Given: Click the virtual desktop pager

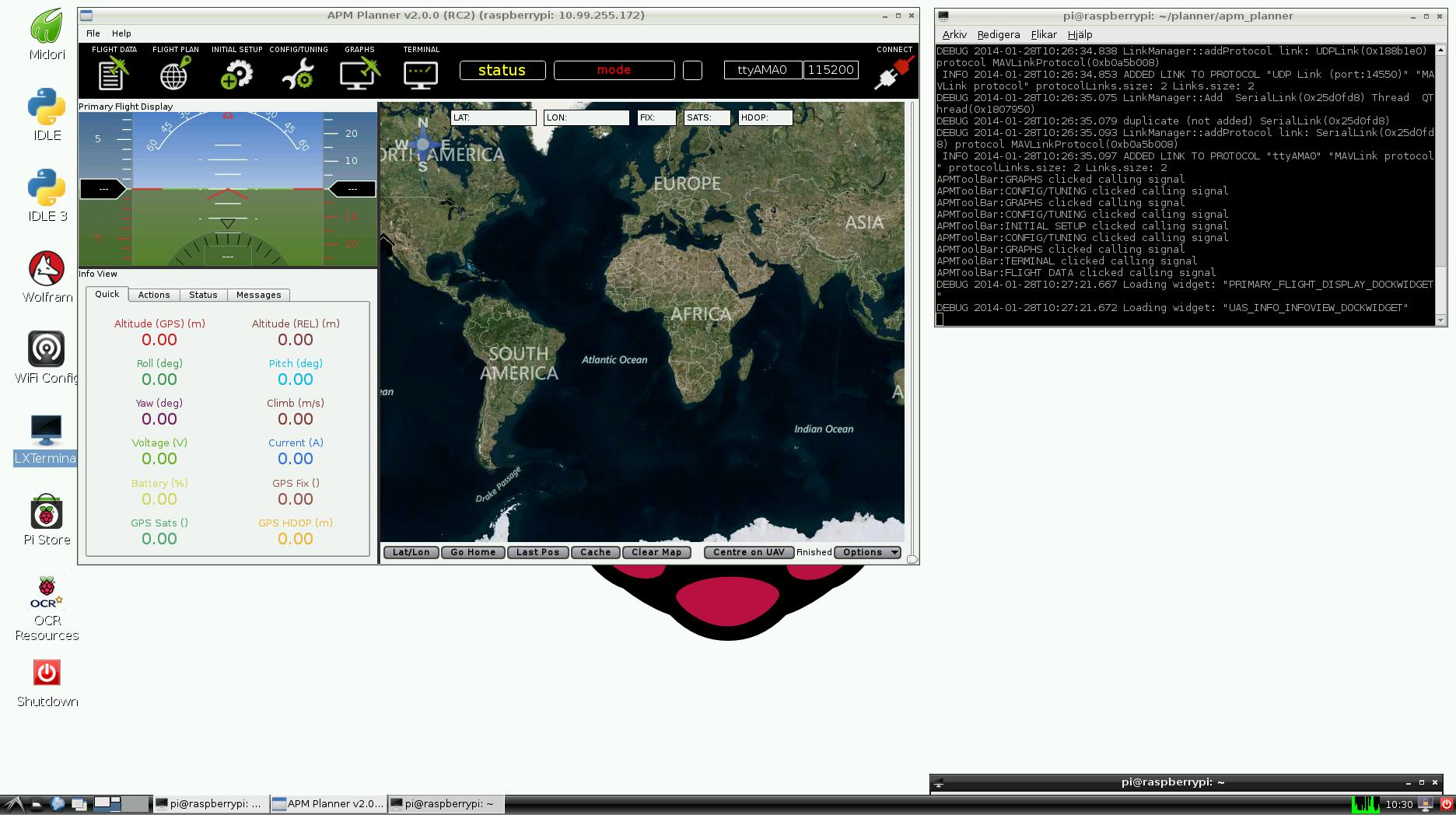Looking at the screenshot, I should click(x=121, y=804).
